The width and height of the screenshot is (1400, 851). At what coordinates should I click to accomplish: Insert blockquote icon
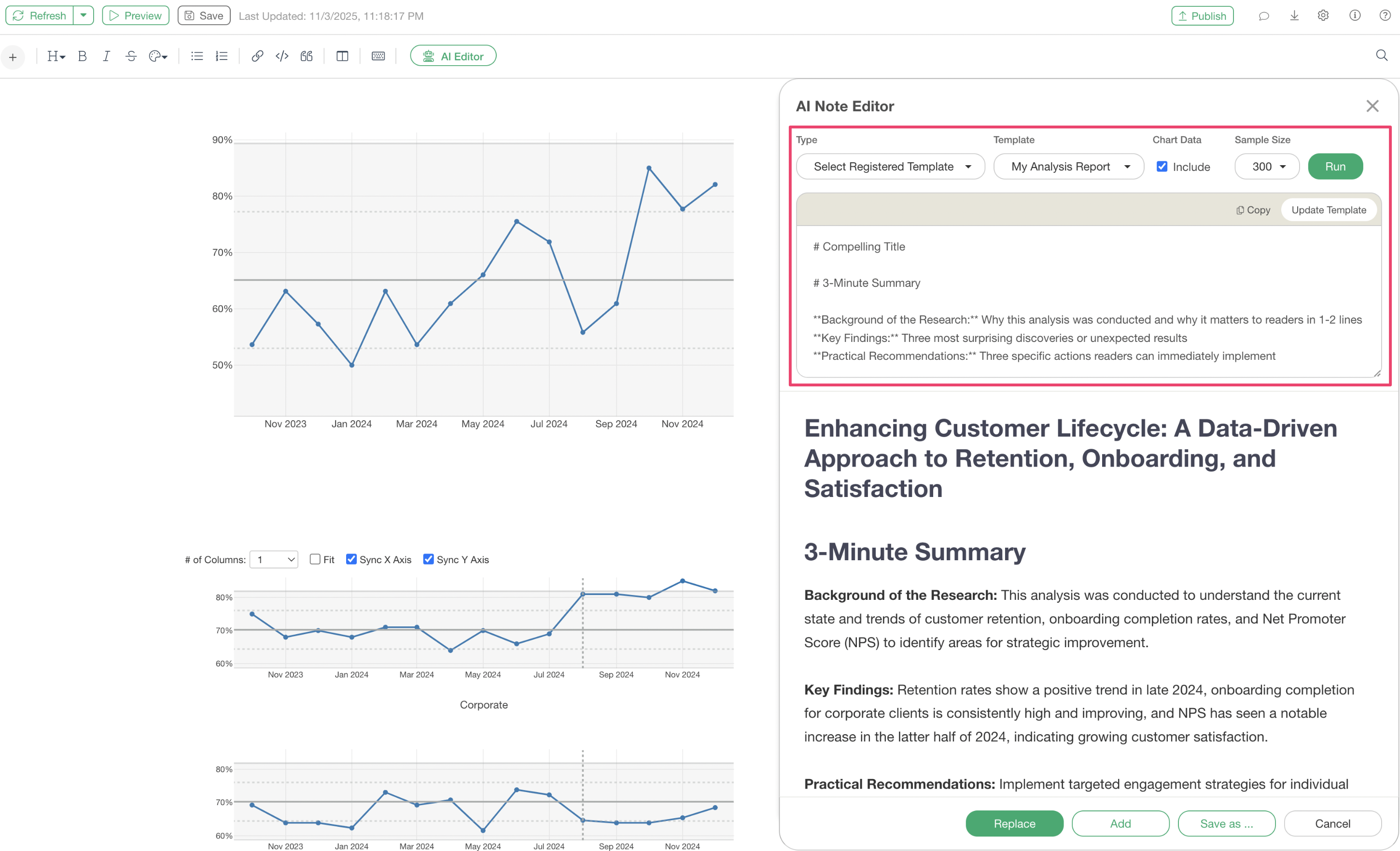pos(306,57)
